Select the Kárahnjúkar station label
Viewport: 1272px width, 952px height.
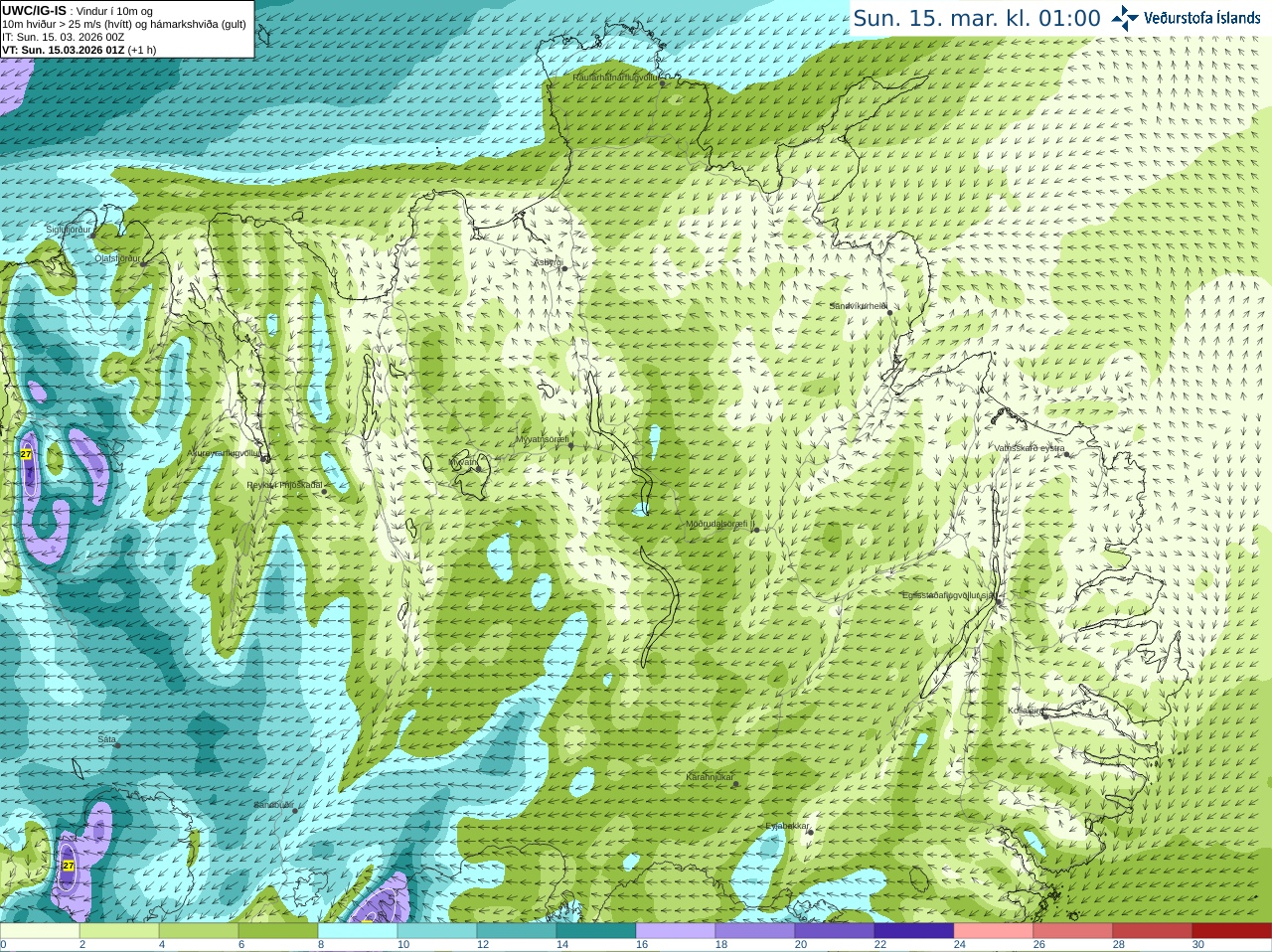tap(710, 777)
